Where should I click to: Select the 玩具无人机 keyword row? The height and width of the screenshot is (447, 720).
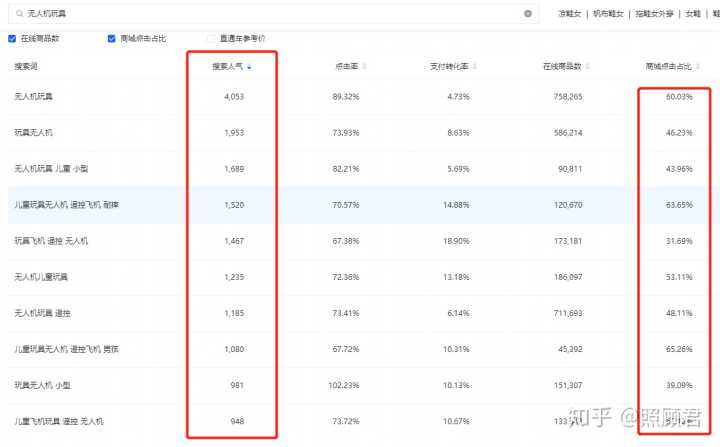click(34, 133)
